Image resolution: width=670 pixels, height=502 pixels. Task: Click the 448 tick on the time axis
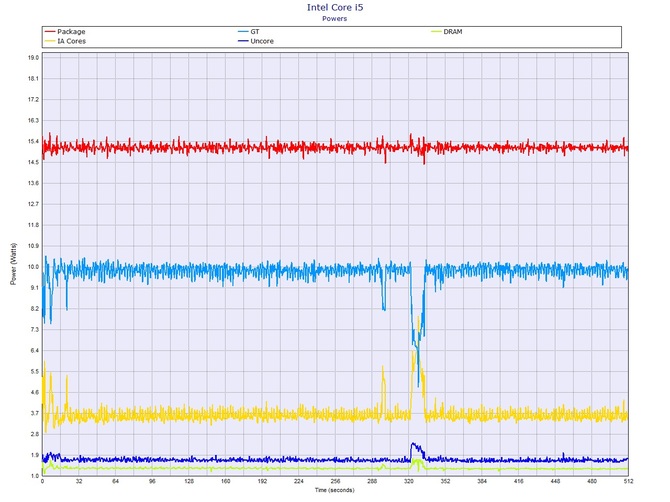pos(555,481)
